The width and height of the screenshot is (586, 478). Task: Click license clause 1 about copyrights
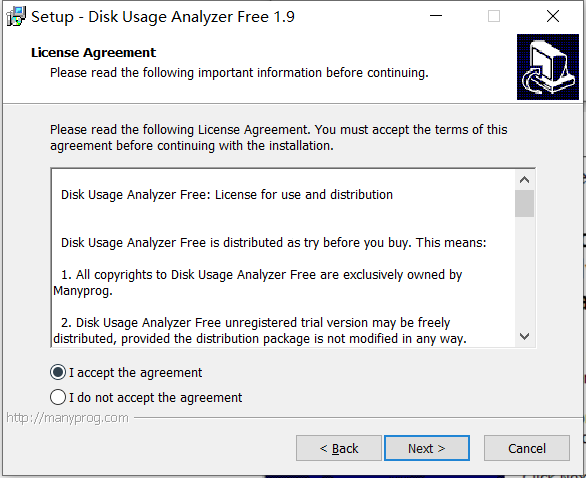[258, 283]
